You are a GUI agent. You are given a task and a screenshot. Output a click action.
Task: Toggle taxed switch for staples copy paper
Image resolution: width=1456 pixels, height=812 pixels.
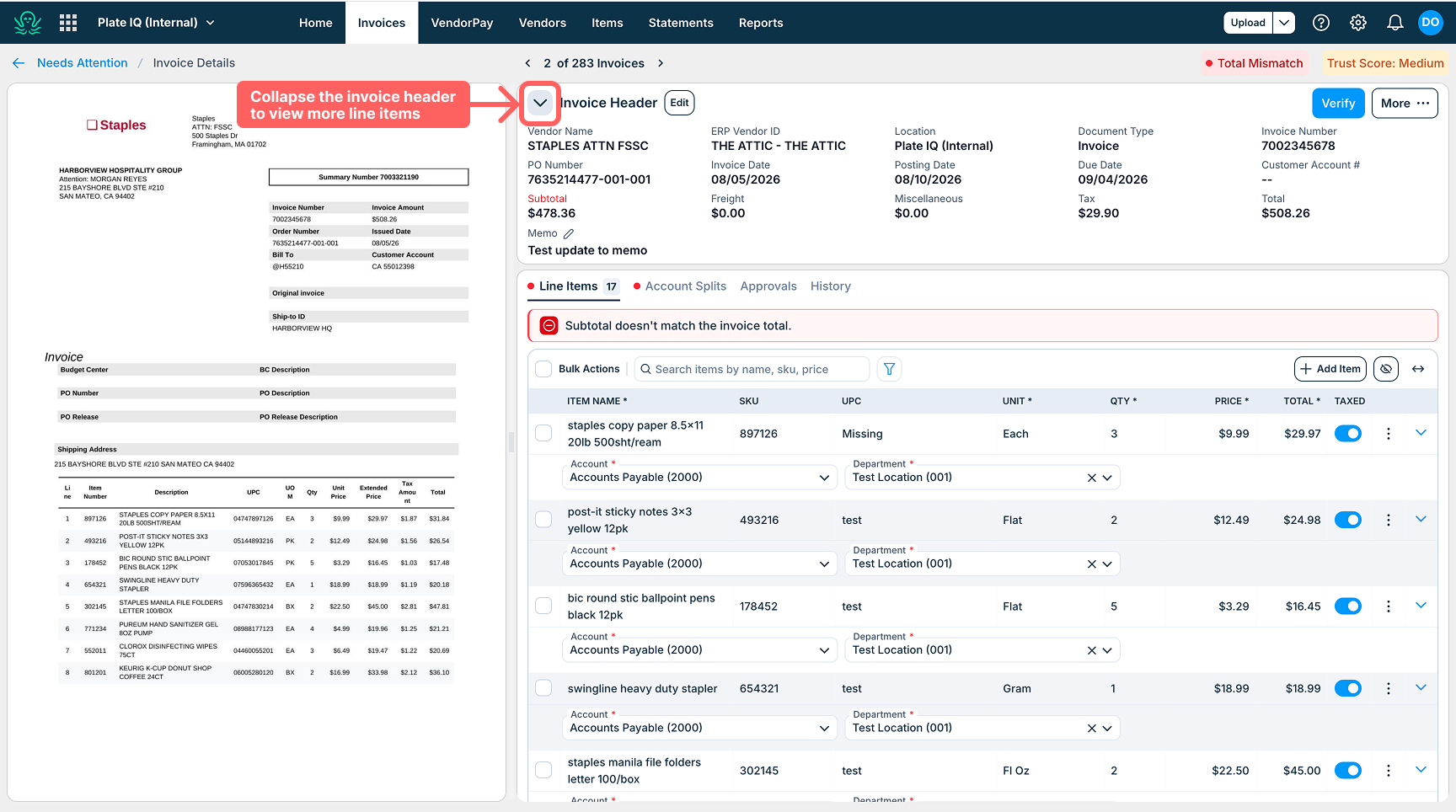coord(1348,434)
